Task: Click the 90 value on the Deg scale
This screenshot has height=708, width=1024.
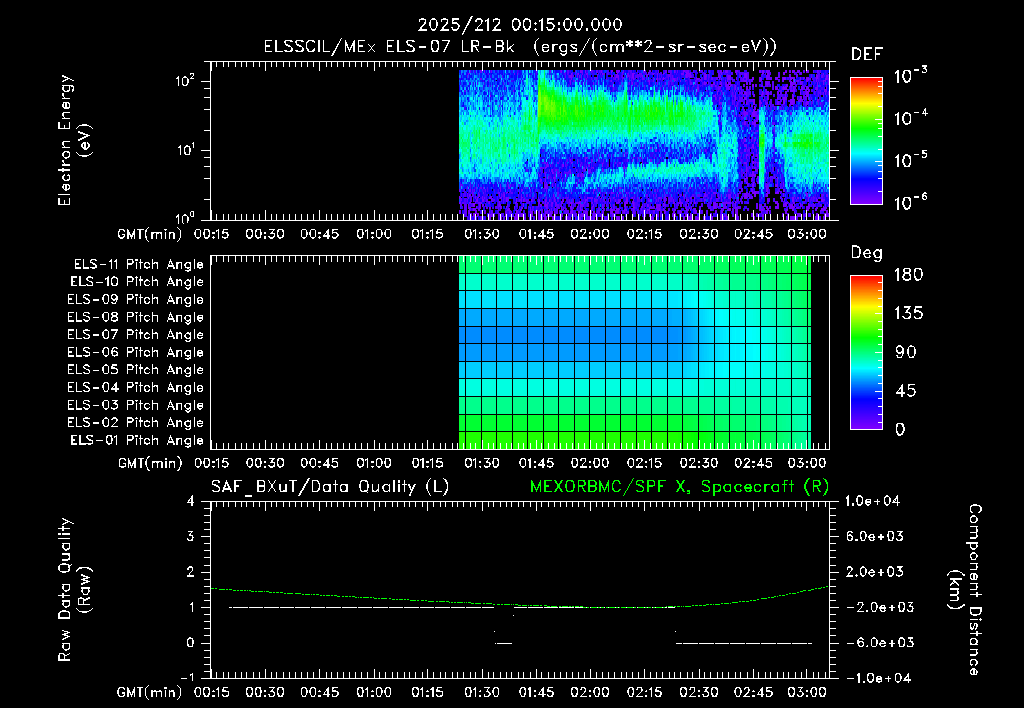Action: (x=906, y=352)
